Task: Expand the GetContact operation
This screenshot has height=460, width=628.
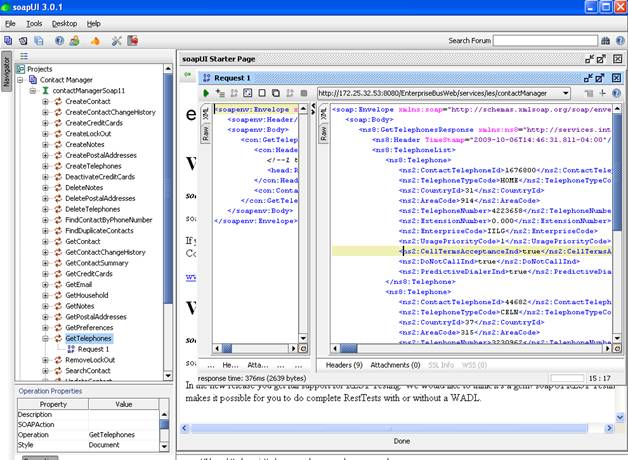Action: click(x=45, y=241)
